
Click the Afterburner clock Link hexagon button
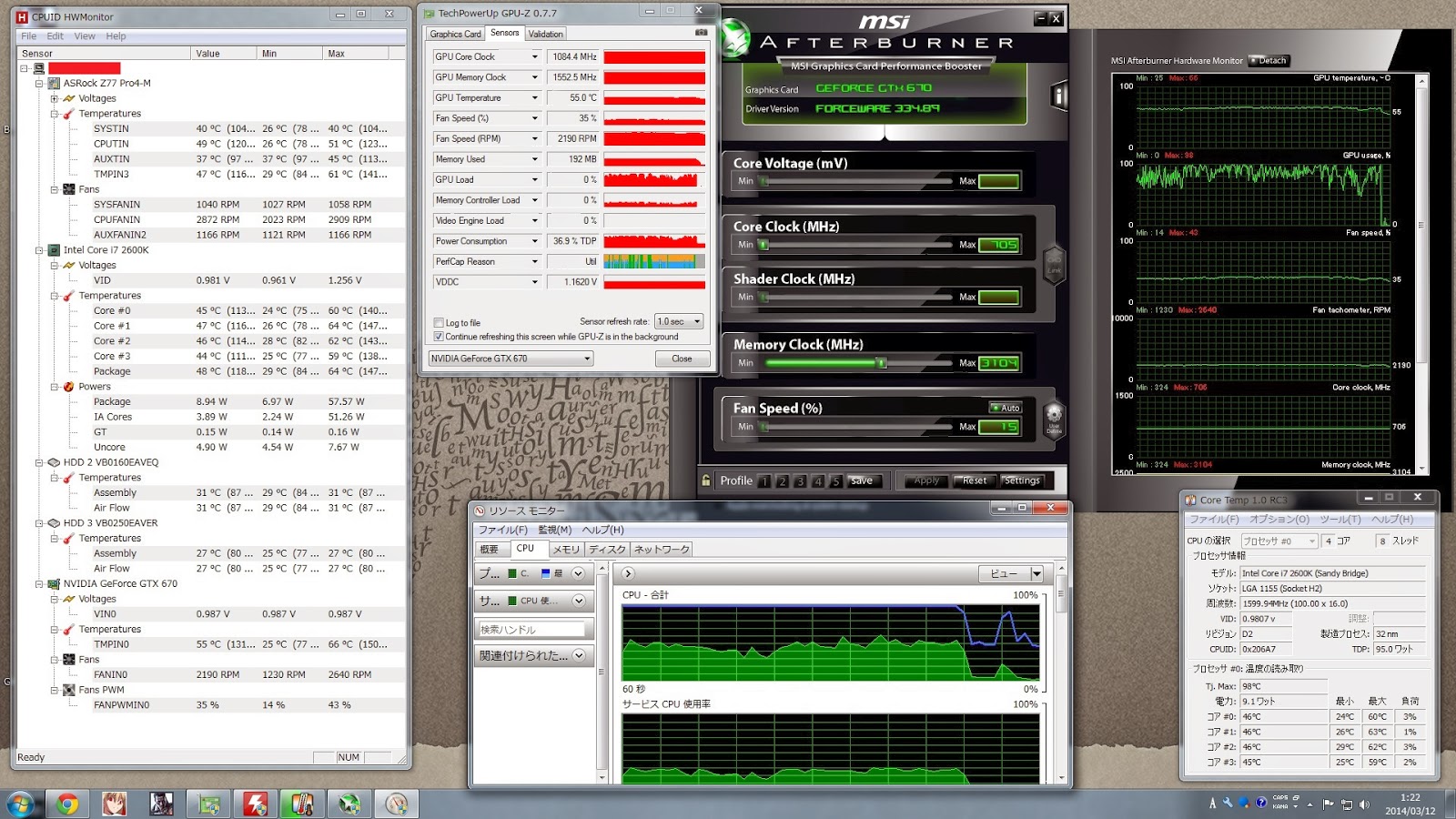pyautogui.click(x=1054, y=266)
